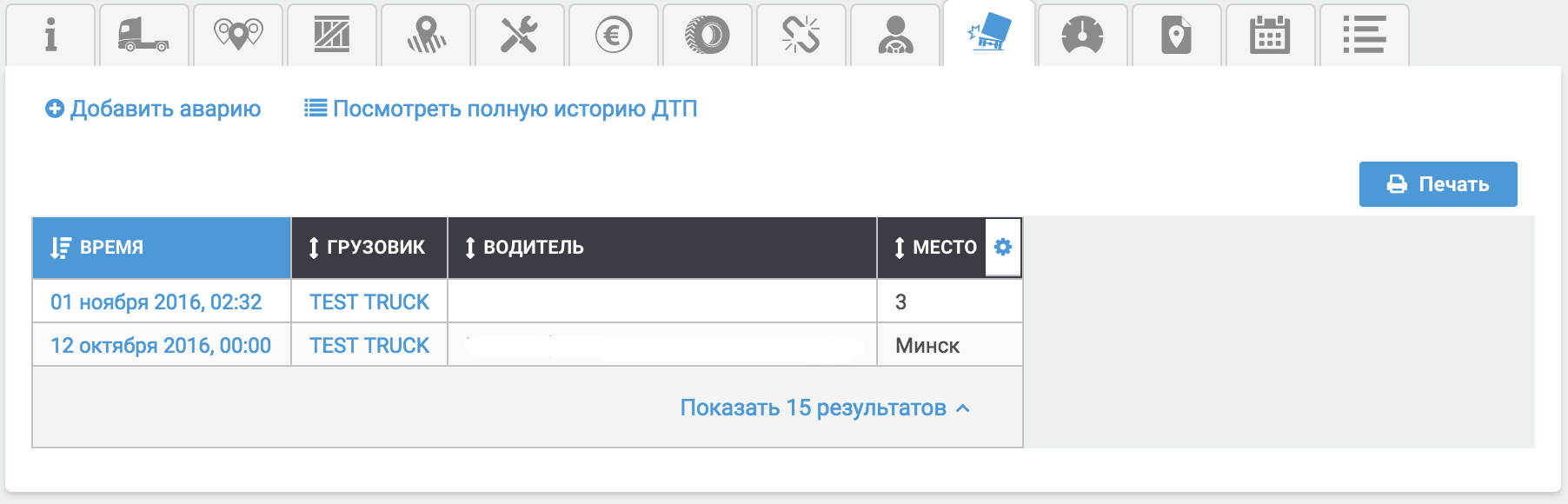Expand Показать 15 результатов selector
This screenshot has width=1568, height=504.
click(x=824, y=408)
